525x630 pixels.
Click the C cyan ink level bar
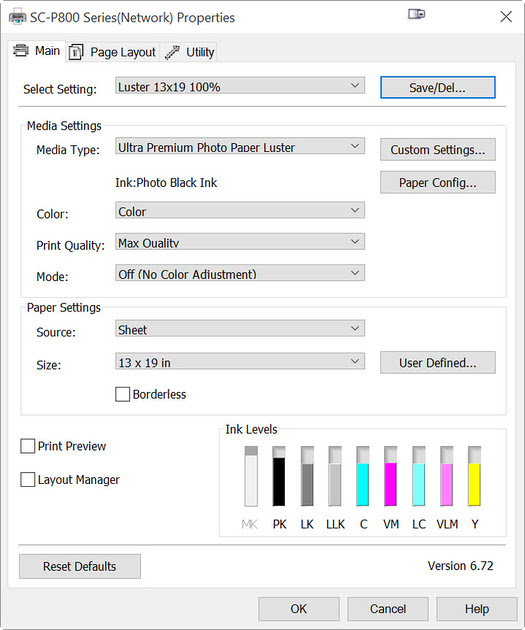[x=363, y=476]
